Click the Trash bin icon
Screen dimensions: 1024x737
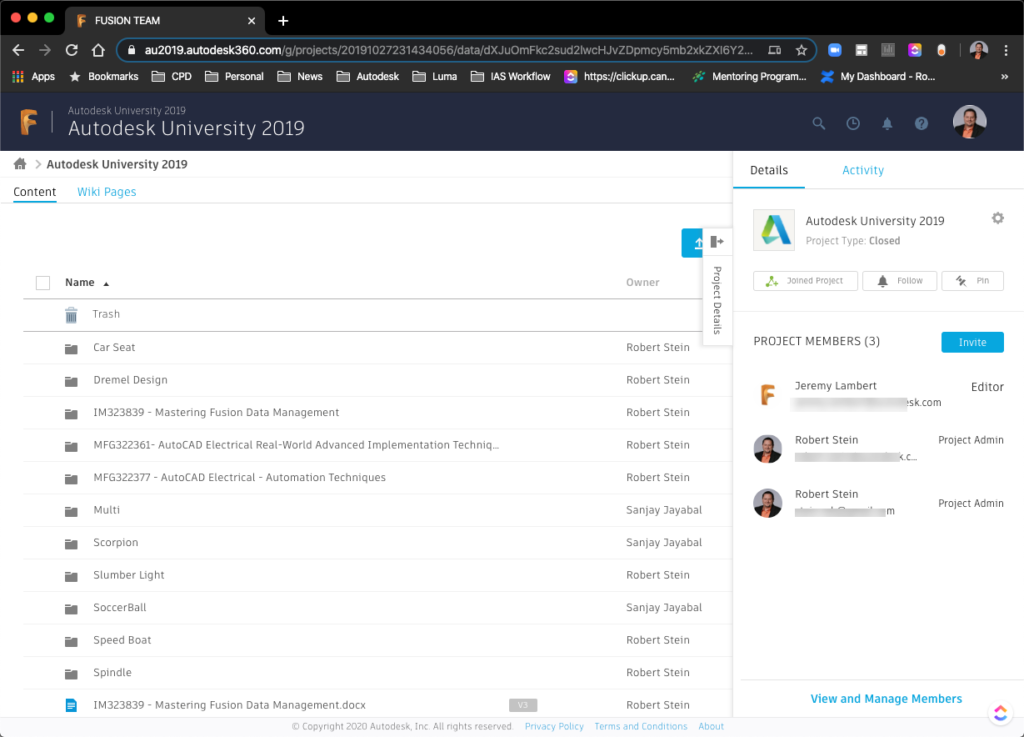coord(71,315)
